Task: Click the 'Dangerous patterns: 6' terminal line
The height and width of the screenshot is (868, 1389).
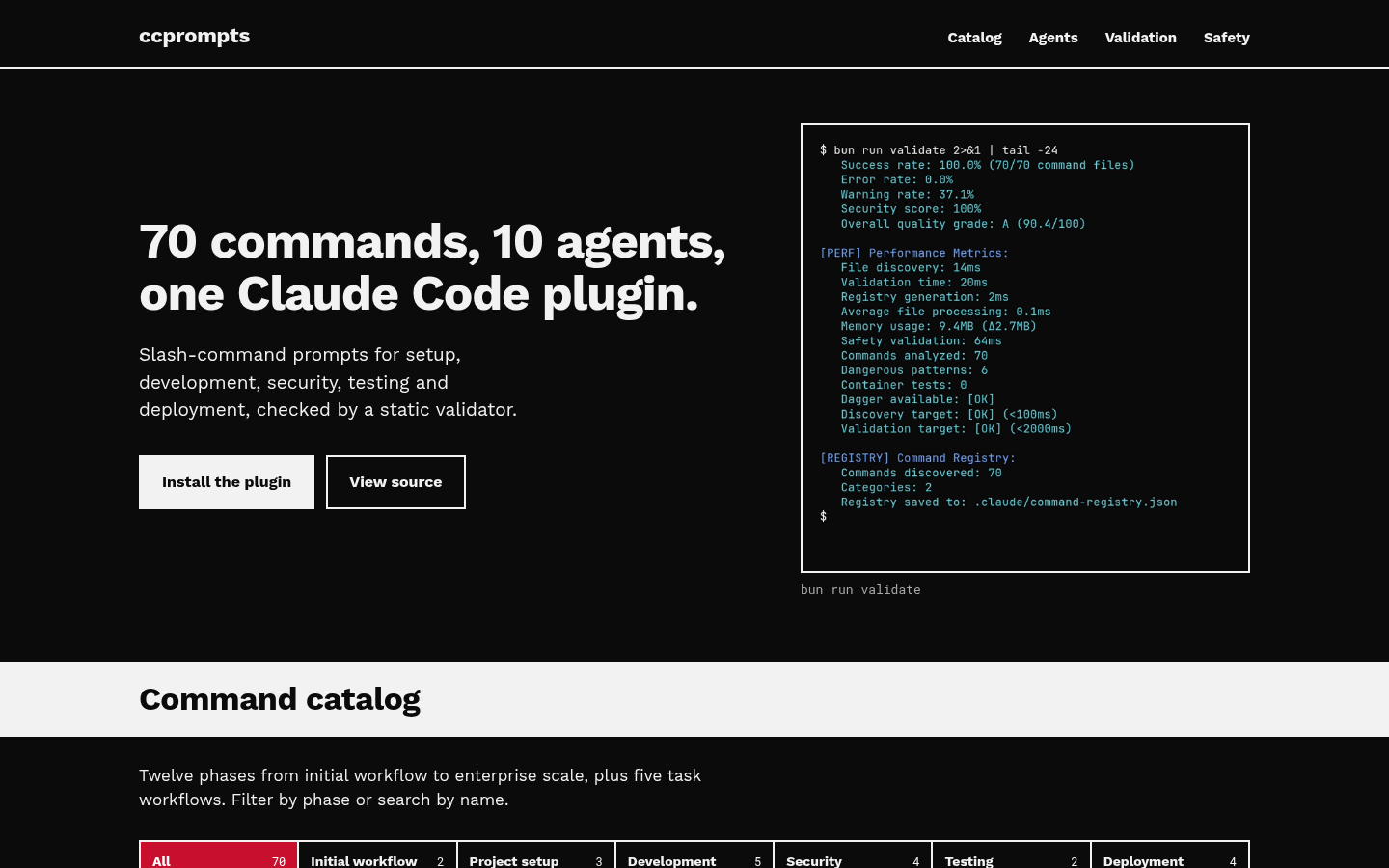Action: coord(913,370)
